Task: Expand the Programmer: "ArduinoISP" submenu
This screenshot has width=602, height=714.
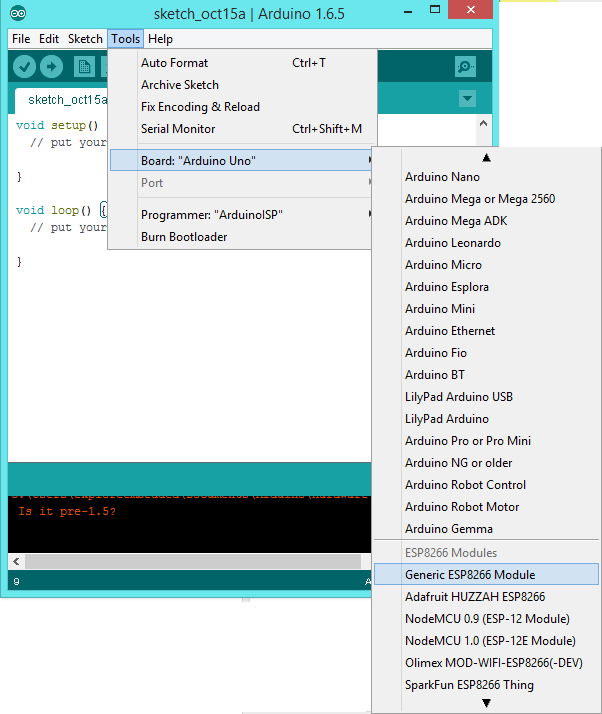Action: tap(241, 214)
